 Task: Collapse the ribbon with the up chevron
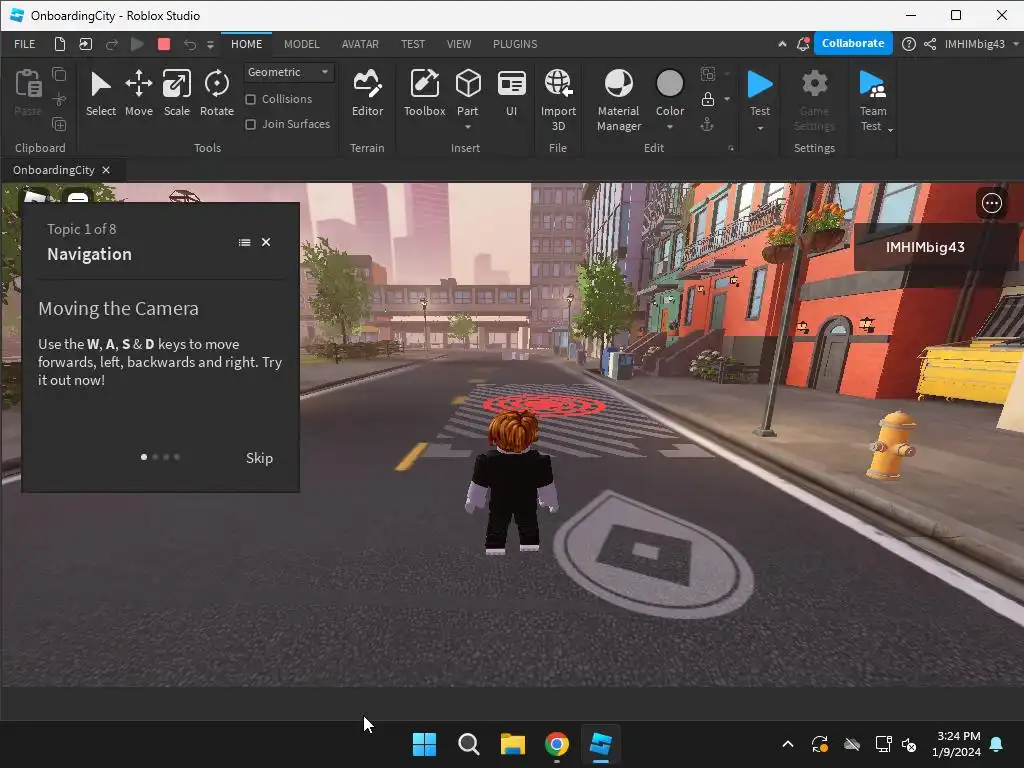[782, 44]
